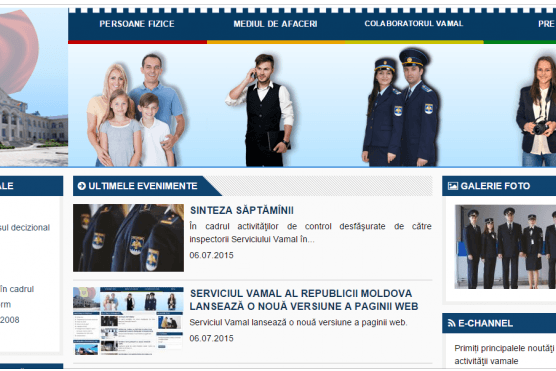Open the Sinteza Săptămînii article headline
The width and height of the screenshot is (556, 371).
(x=242, y=210)
